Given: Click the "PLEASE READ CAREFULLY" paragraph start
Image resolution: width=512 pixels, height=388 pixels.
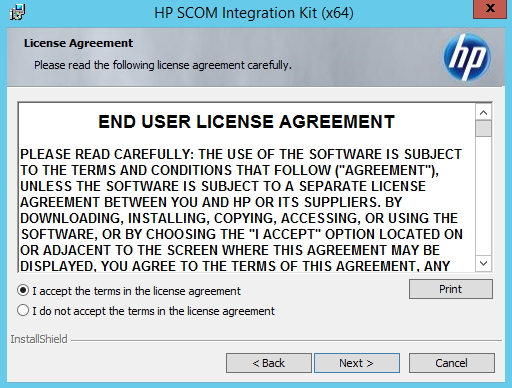Looking at the screenshot, I should pyautogui.click(x=106, y=154).
